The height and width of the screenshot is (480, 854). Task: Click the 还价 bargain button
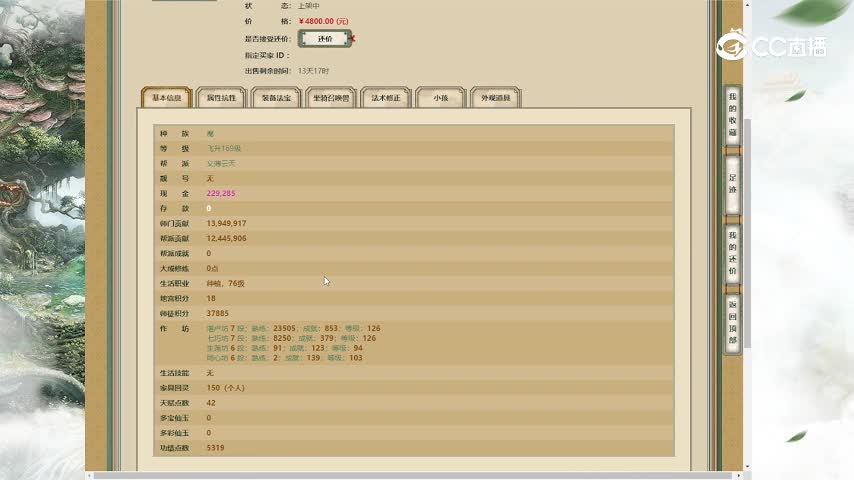[324, 39]
